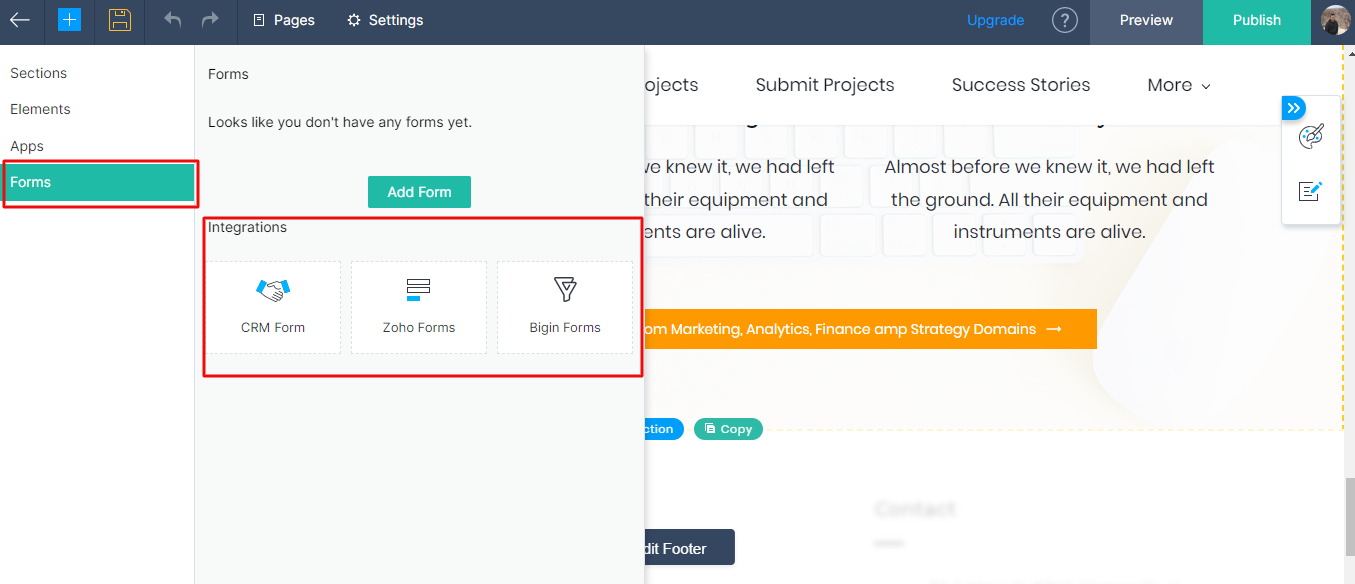Open the Settings menu
This screenshot has width=1355, height=584.
coord(385,20)
